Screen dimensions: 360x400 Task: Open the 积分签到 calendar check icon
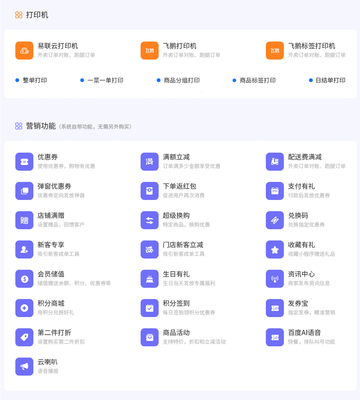coord(149,308)
